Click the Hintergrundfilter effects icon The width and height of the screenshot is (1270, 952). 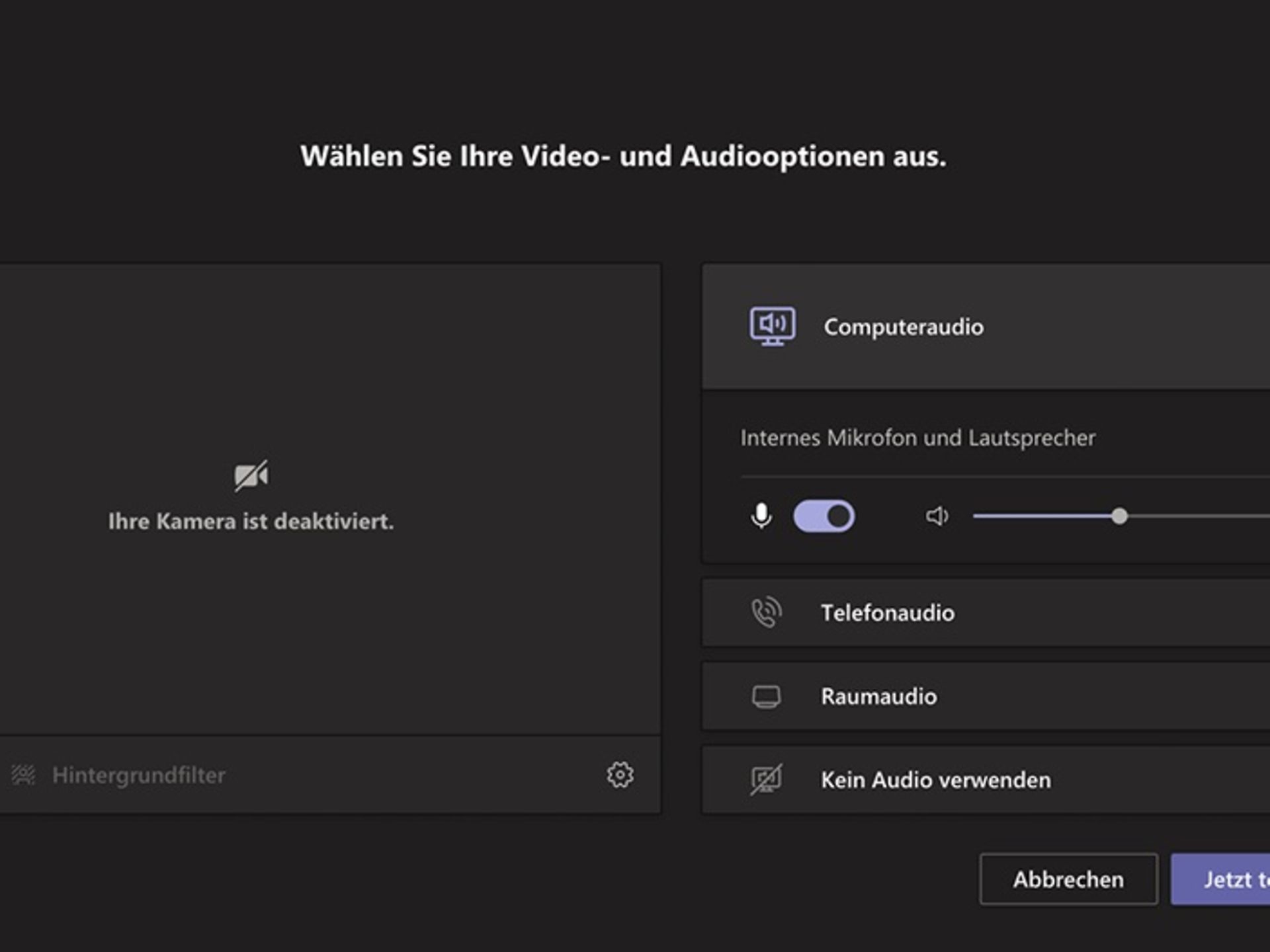pyautogui.click(x=23, y=775)
